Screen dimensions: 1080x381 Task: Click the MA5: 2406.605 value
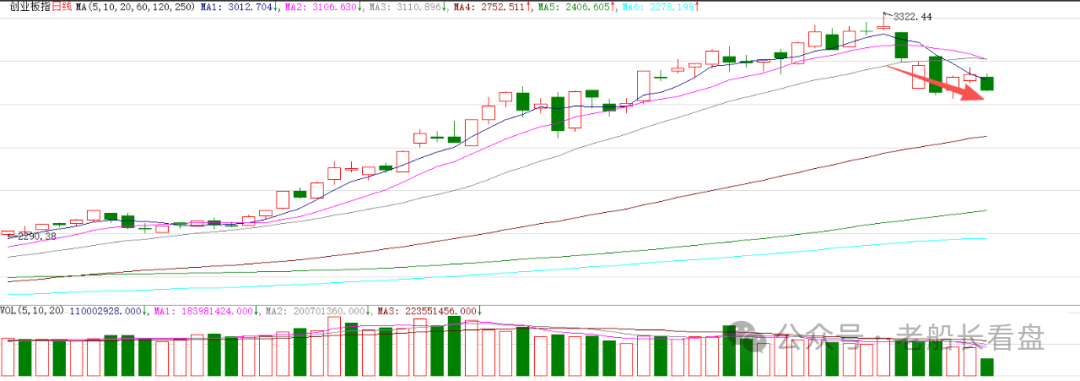(574, 7)
